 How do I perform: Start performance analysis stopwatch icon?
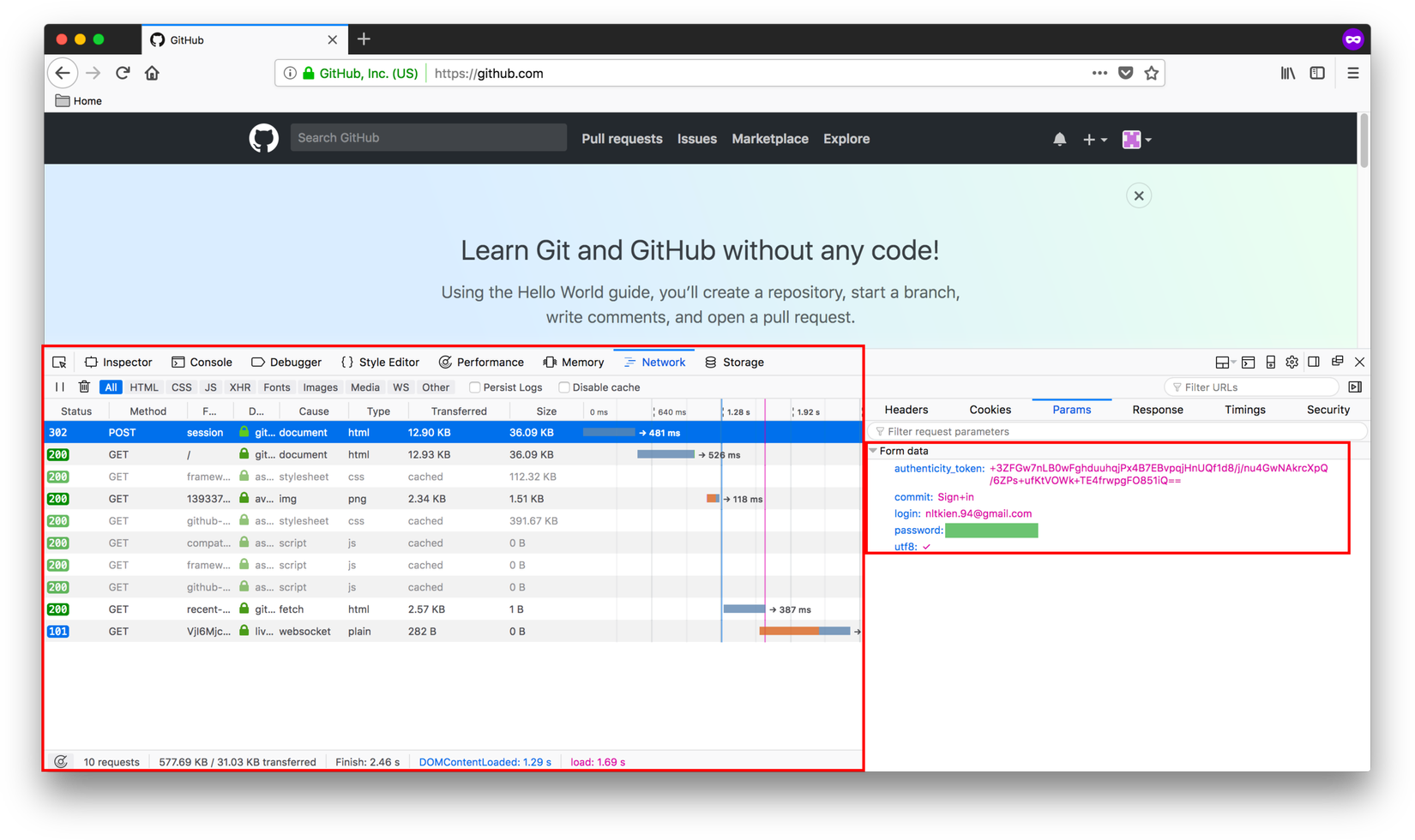coord(61,761)
